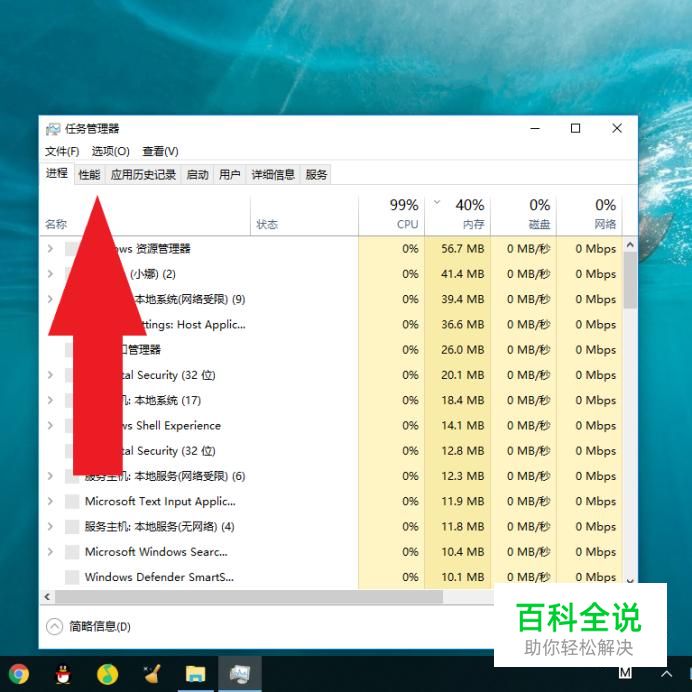Viewport: 692px width, 692px height.
Task: Click the 99% total CPU value
Action: tap(404, 205)
